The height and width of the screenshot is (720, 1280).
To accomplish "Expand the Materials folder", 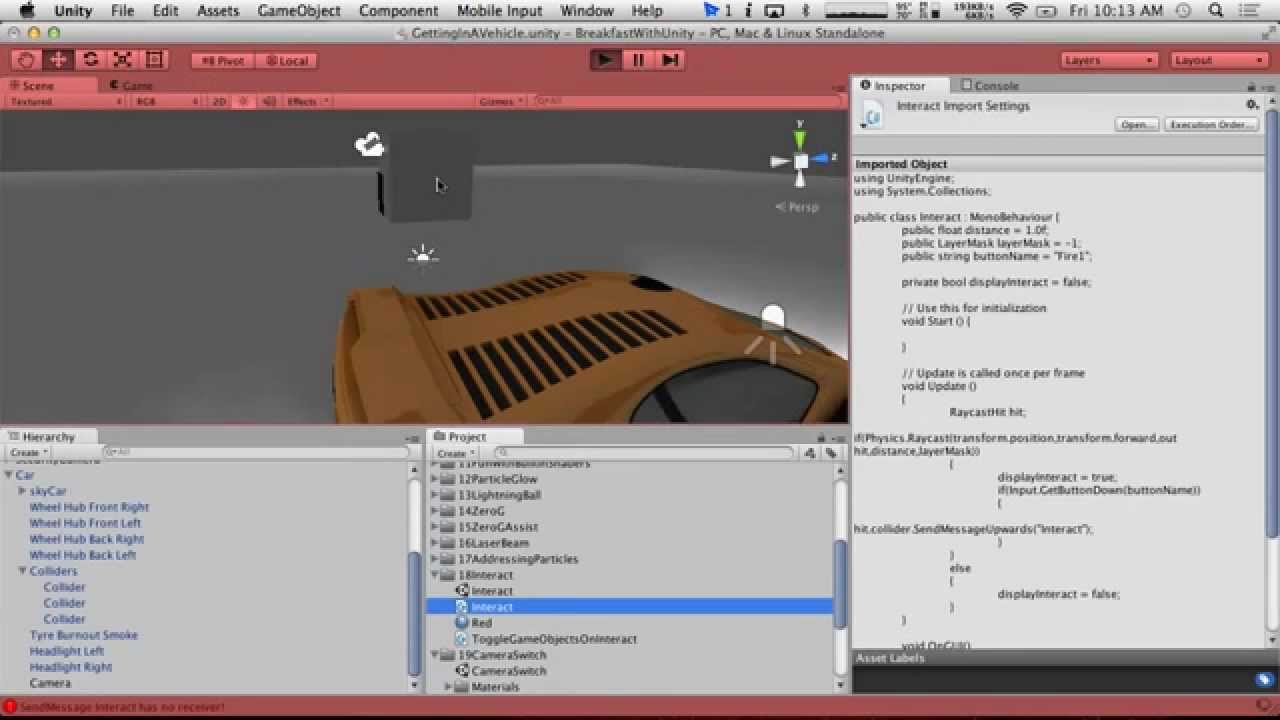I will tap(449, 687).
